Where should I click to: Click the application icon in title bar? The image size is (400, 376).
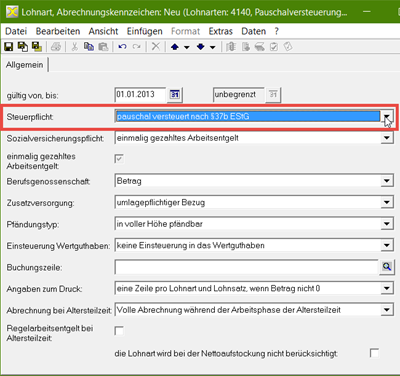12,12
